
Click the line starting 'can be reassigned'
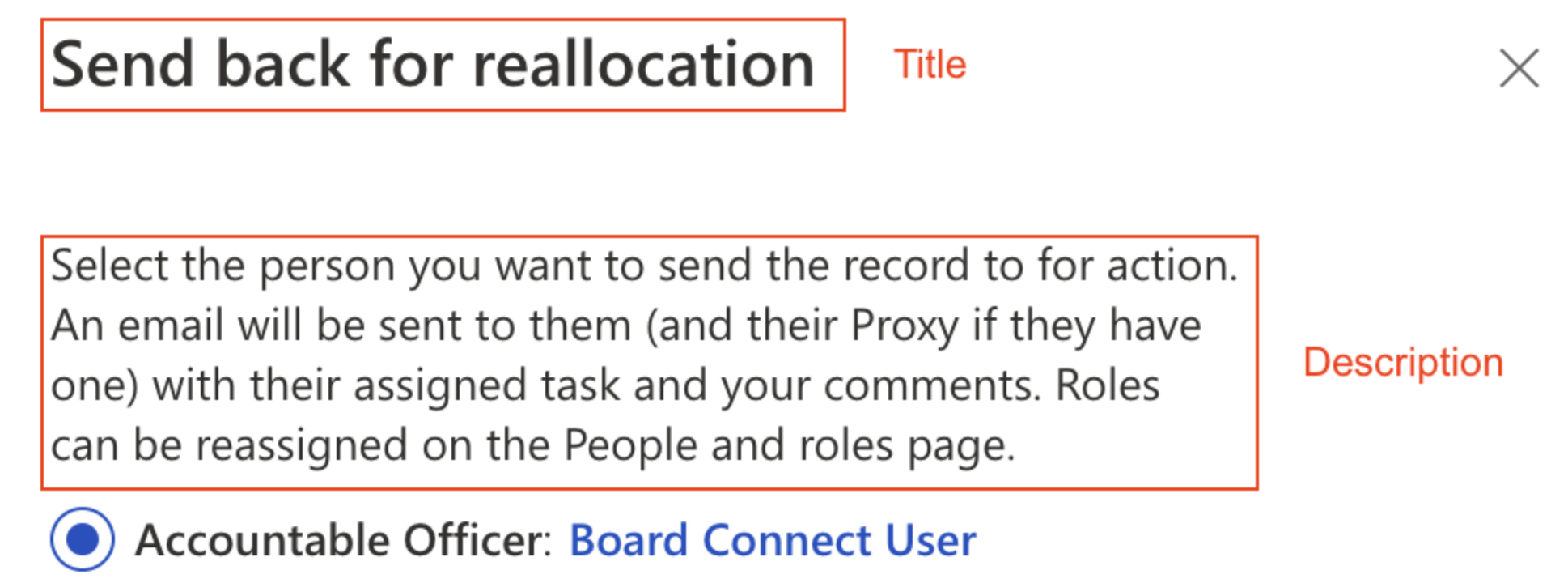point(532,445)
